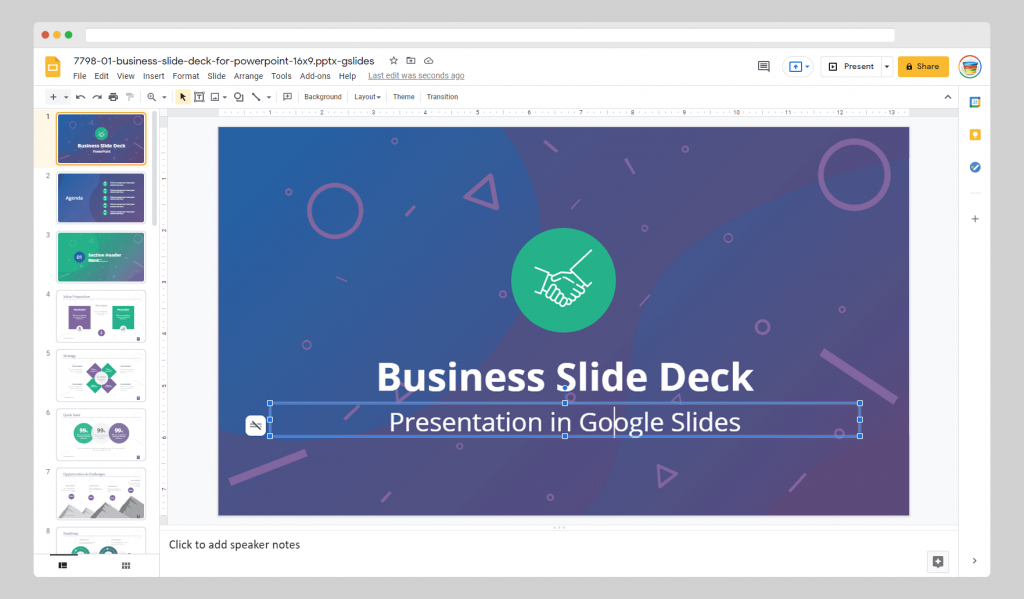
Task: Click the Transition button
Action: point(442,97)
